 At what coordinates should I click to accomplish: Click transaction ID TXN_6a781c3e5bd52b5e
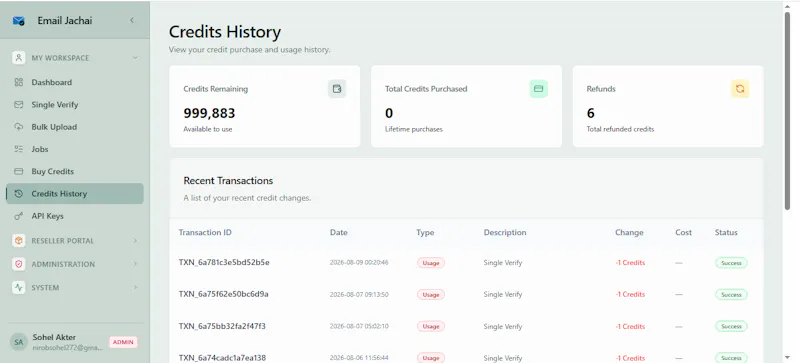[x=224, y=262]
